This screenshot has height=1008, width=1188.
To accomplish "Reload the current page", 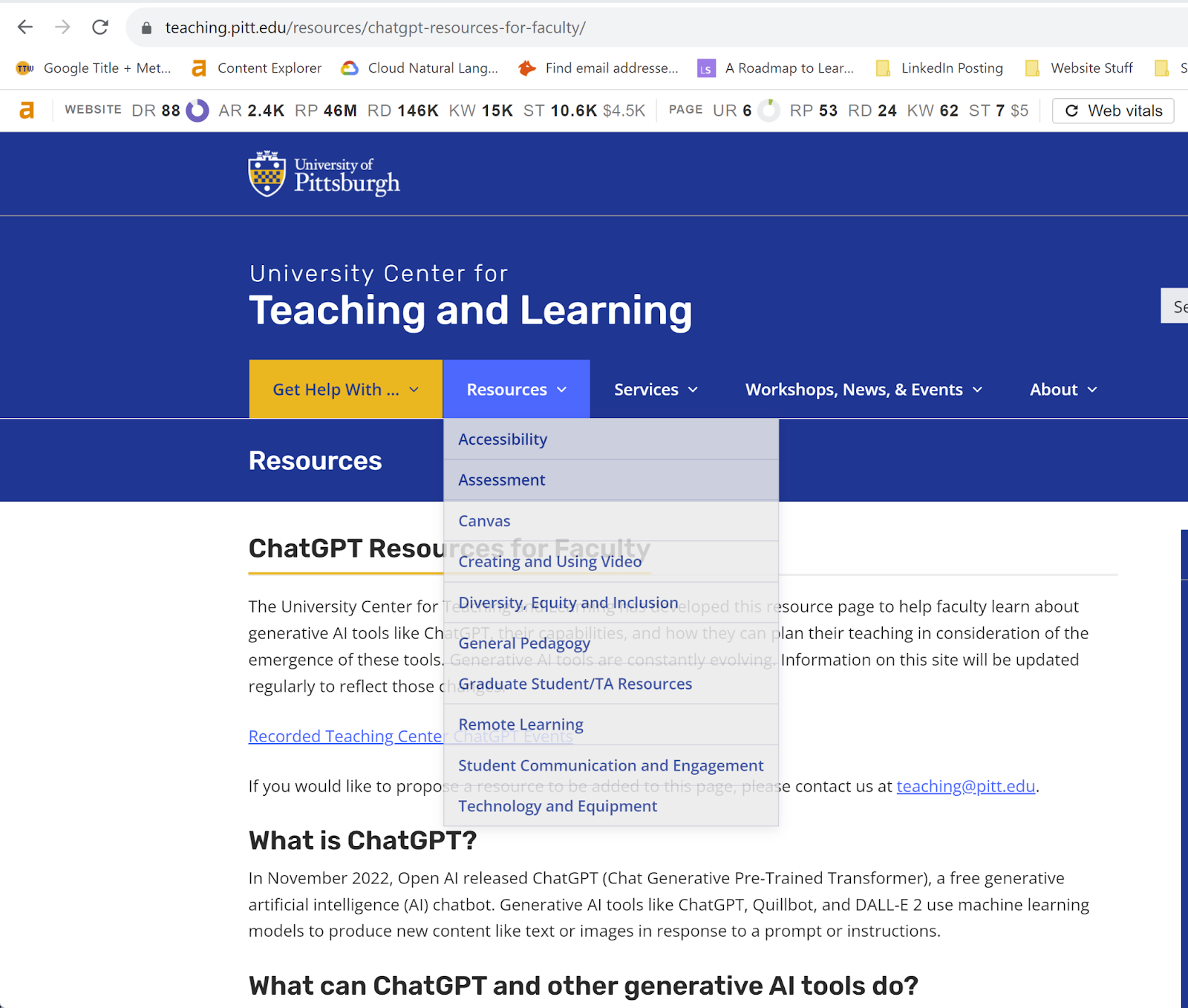I will point(100,27).
